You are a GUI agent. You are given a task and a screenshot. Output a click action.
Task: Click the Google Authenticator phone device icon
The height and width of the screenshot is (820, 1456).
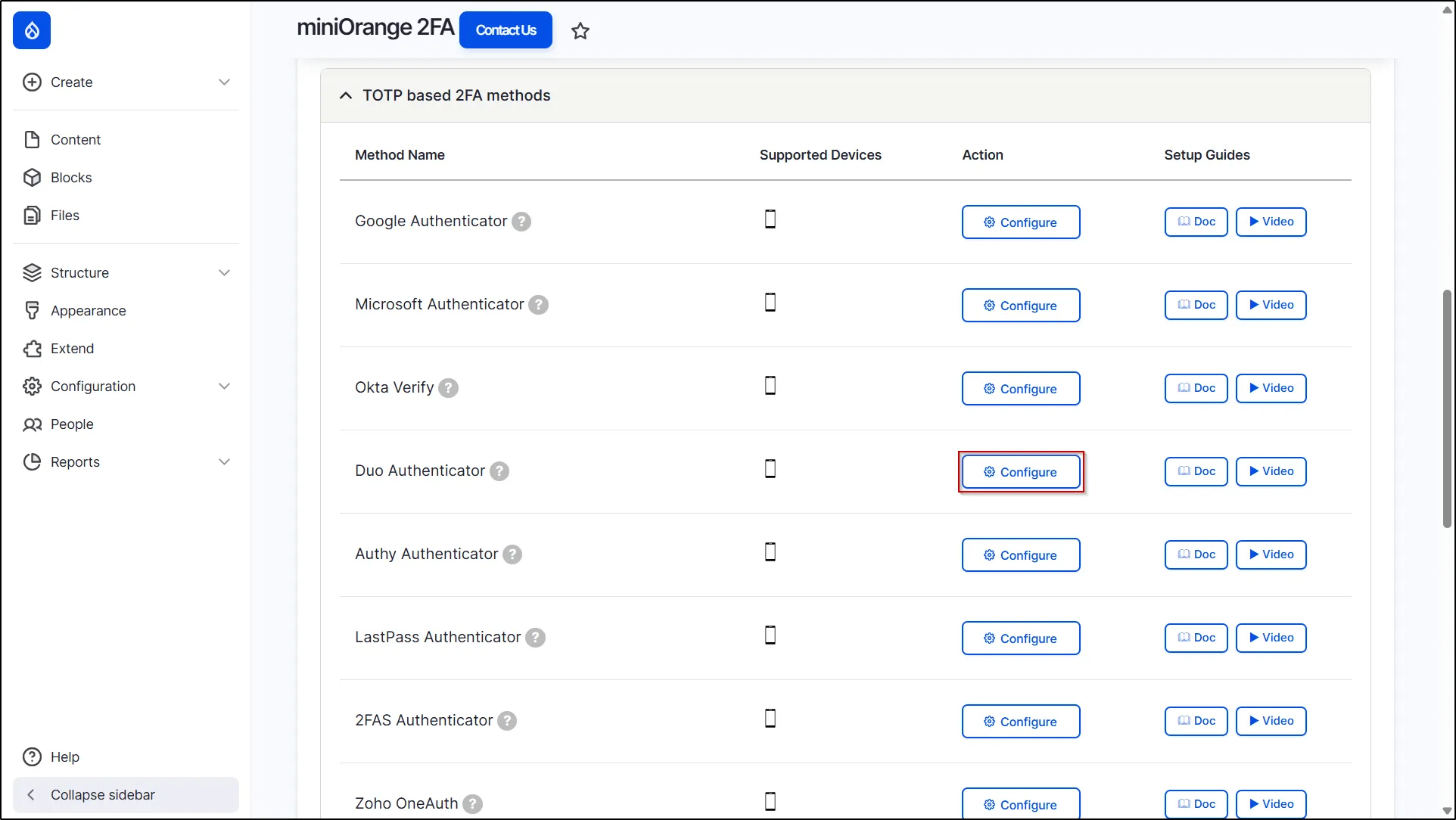pyautogui.click(x=770, y=219)
